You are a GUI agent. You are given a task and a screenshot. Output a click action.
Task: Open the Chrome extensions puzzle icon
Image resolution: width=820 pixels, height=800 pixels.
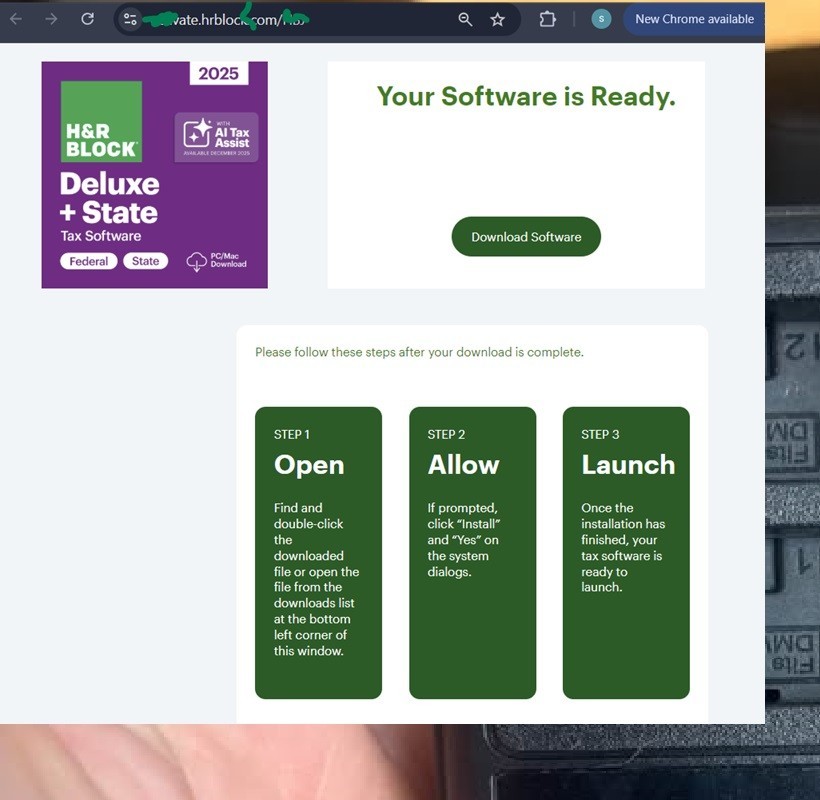547,19
